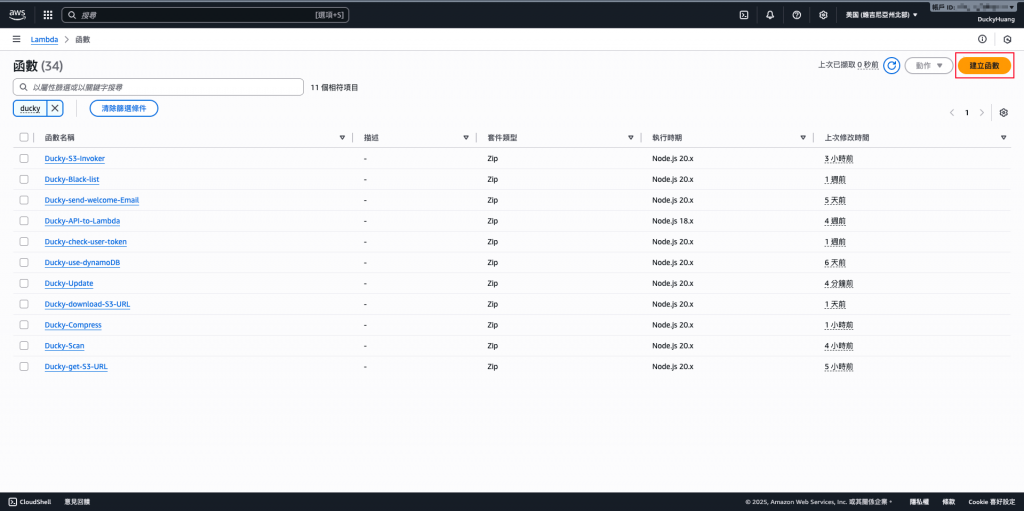
Task: Check the Ducky-S3-Invoker row checkbox
Action: [24, 158]
